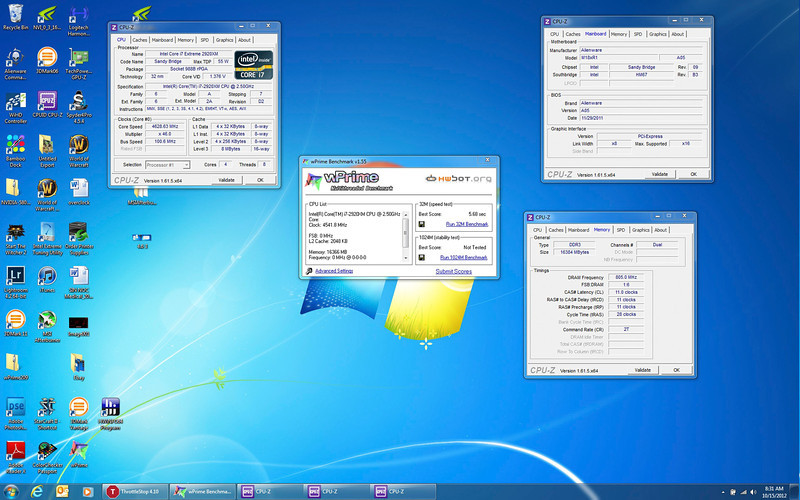Click save icon in 1024M stability test box

coord(422,258)
